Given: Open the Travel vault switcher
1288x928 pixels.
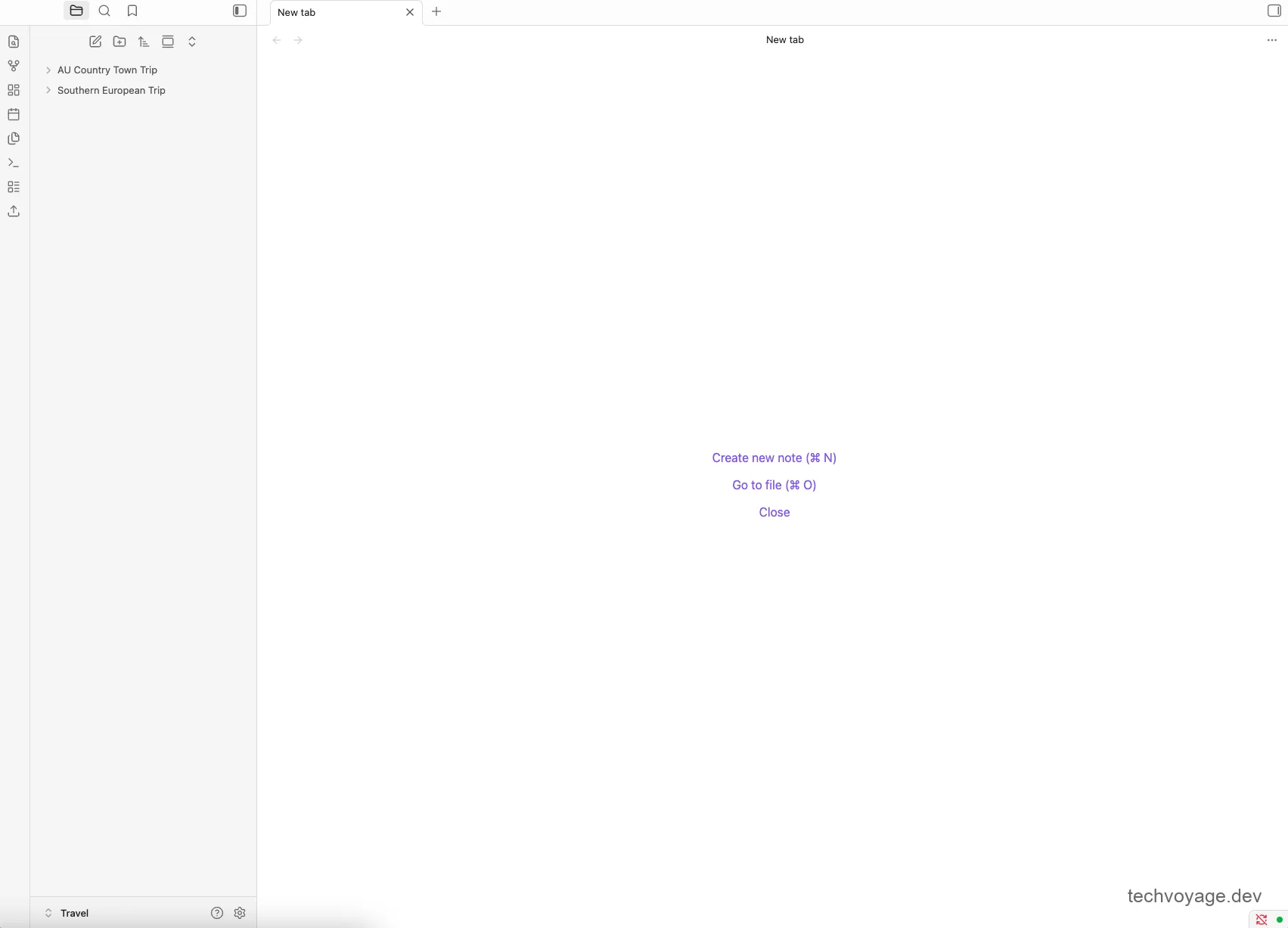Looking at the screenshot, I should coord(67,913).
